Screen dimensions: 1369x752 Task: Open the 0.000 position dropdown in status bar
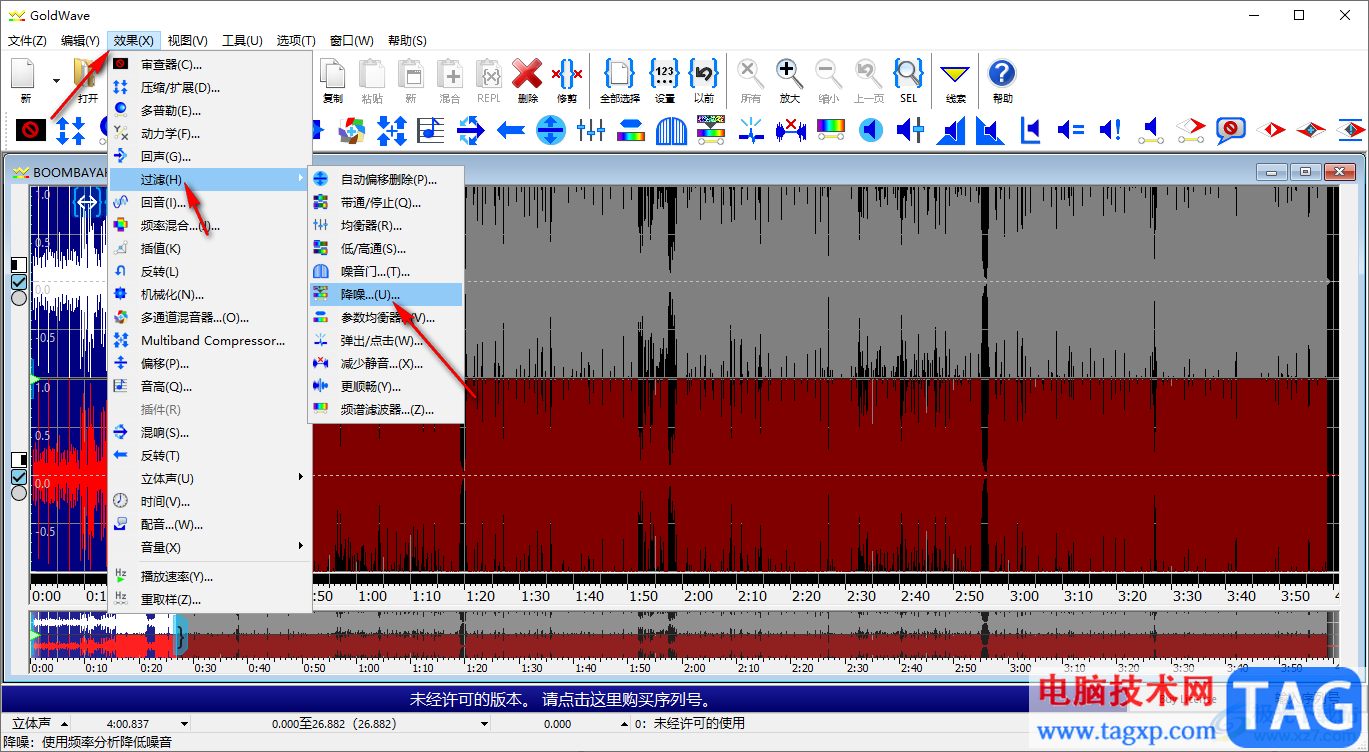[x=625, y=724]
